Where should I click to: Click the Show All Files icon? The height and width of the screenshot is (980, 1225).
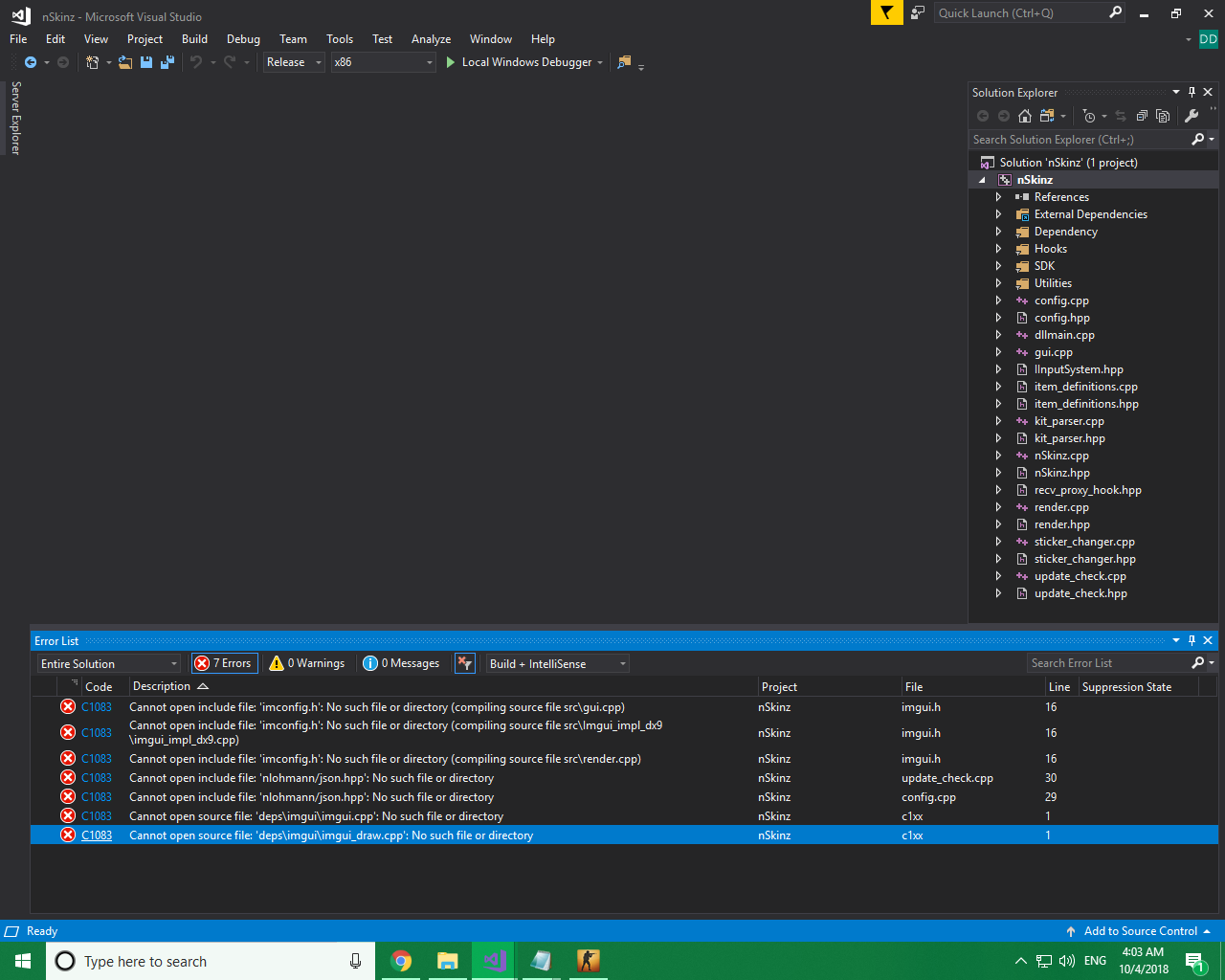coord(1163,116)
